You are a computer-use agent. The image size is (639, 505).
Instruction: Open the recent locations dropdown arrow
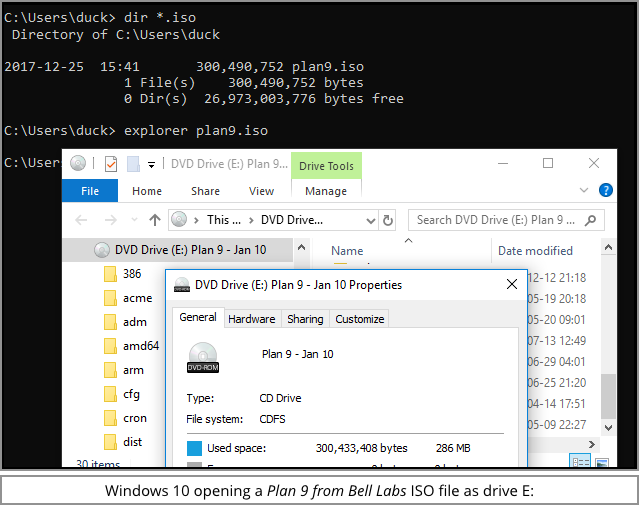[134, 220]
